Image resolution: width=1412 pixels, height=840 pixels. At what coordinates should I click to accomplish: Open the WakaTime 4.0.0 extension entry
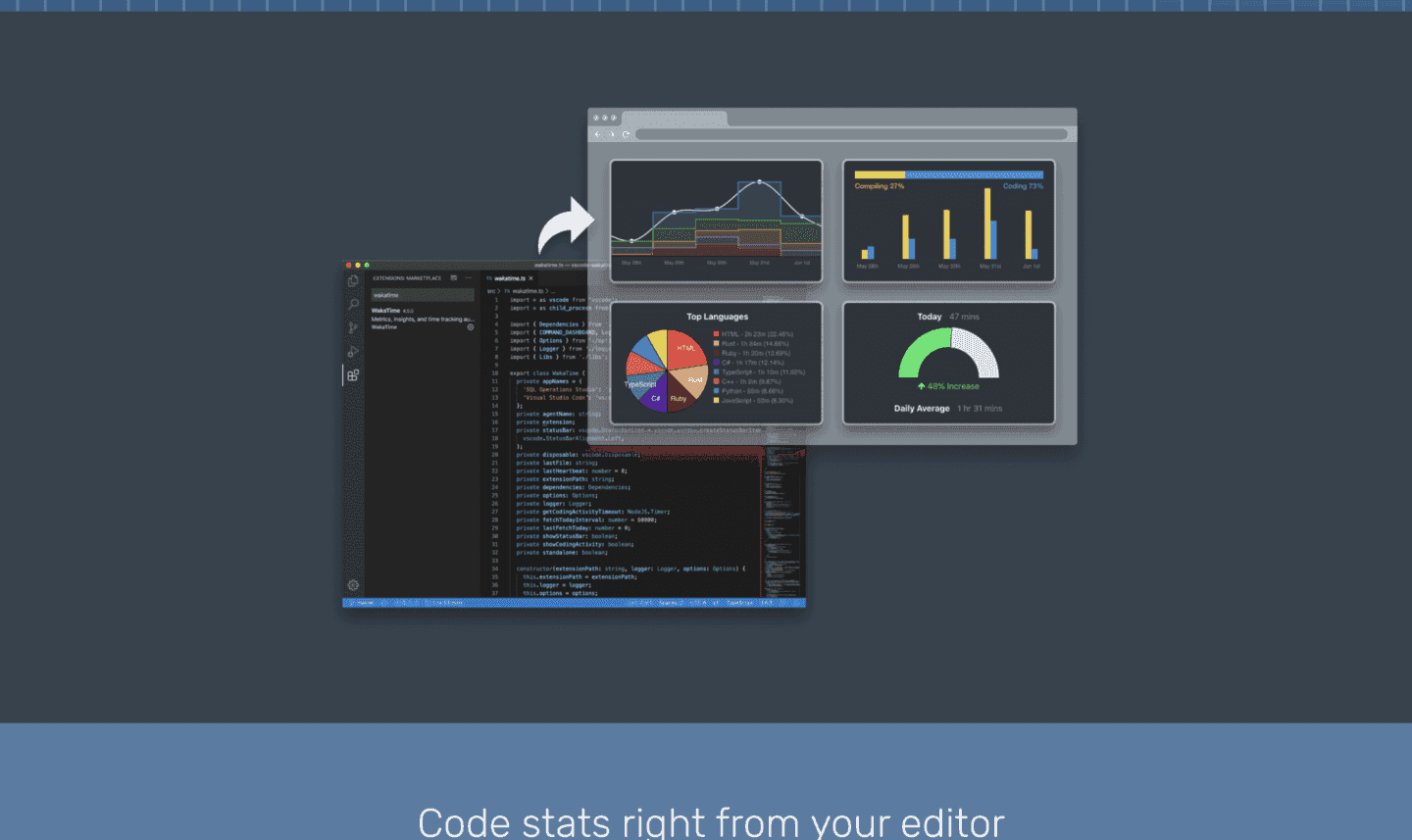[422, 319]
